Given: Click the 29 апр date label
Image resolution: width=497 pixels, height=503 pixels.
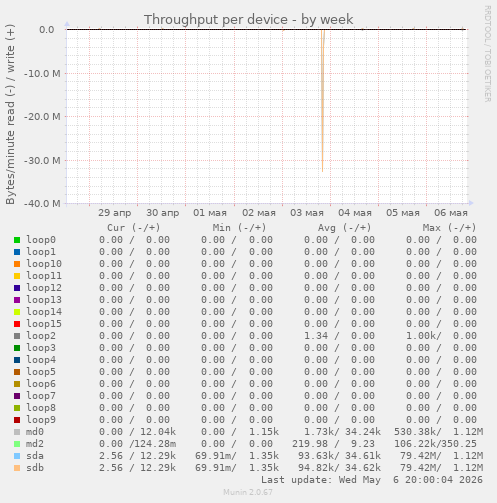Looking at the screenshot, I should [x=114, y=213].
